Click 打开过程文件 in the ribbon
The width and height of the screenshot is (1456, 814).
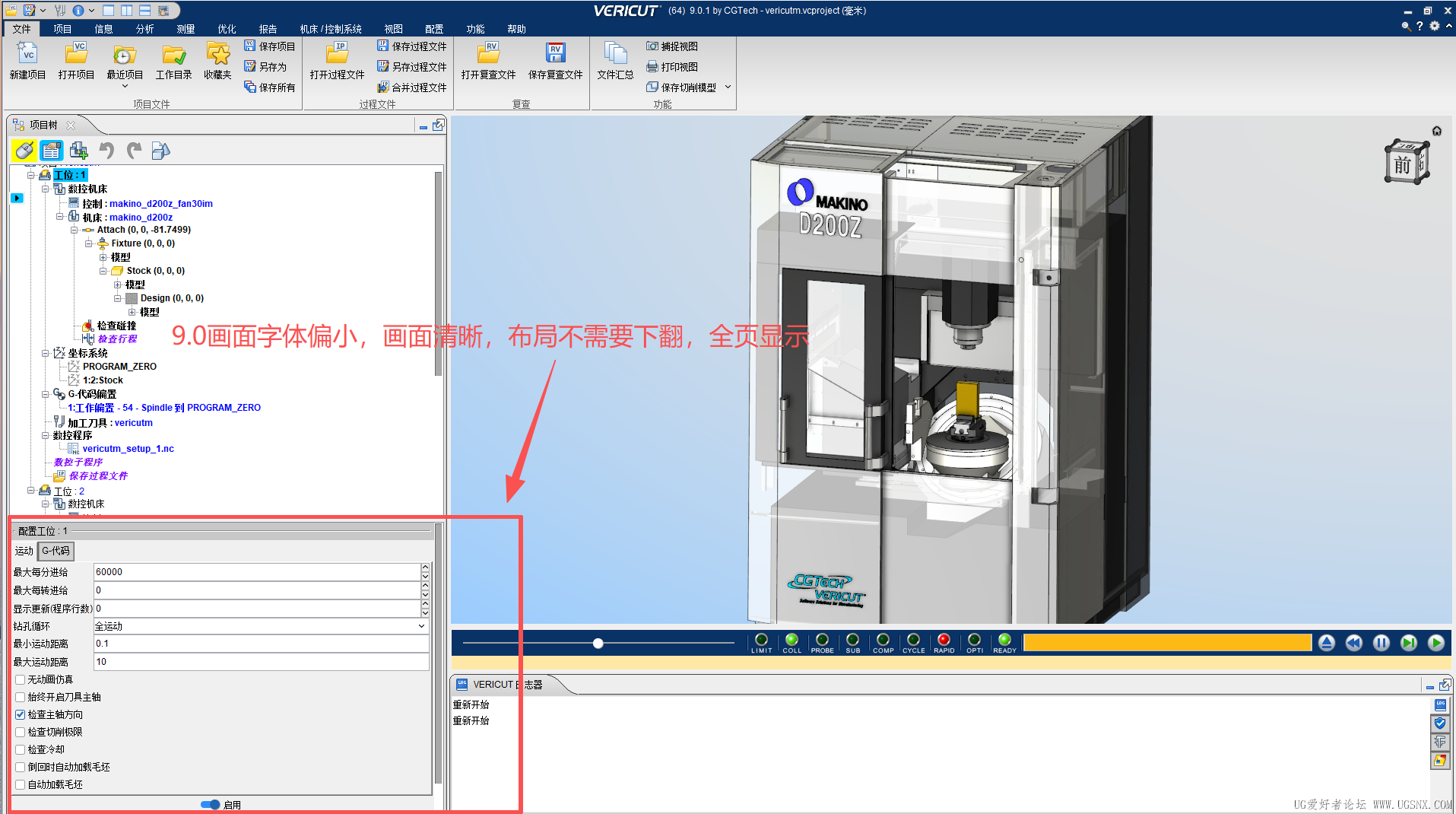click(337, 60)
